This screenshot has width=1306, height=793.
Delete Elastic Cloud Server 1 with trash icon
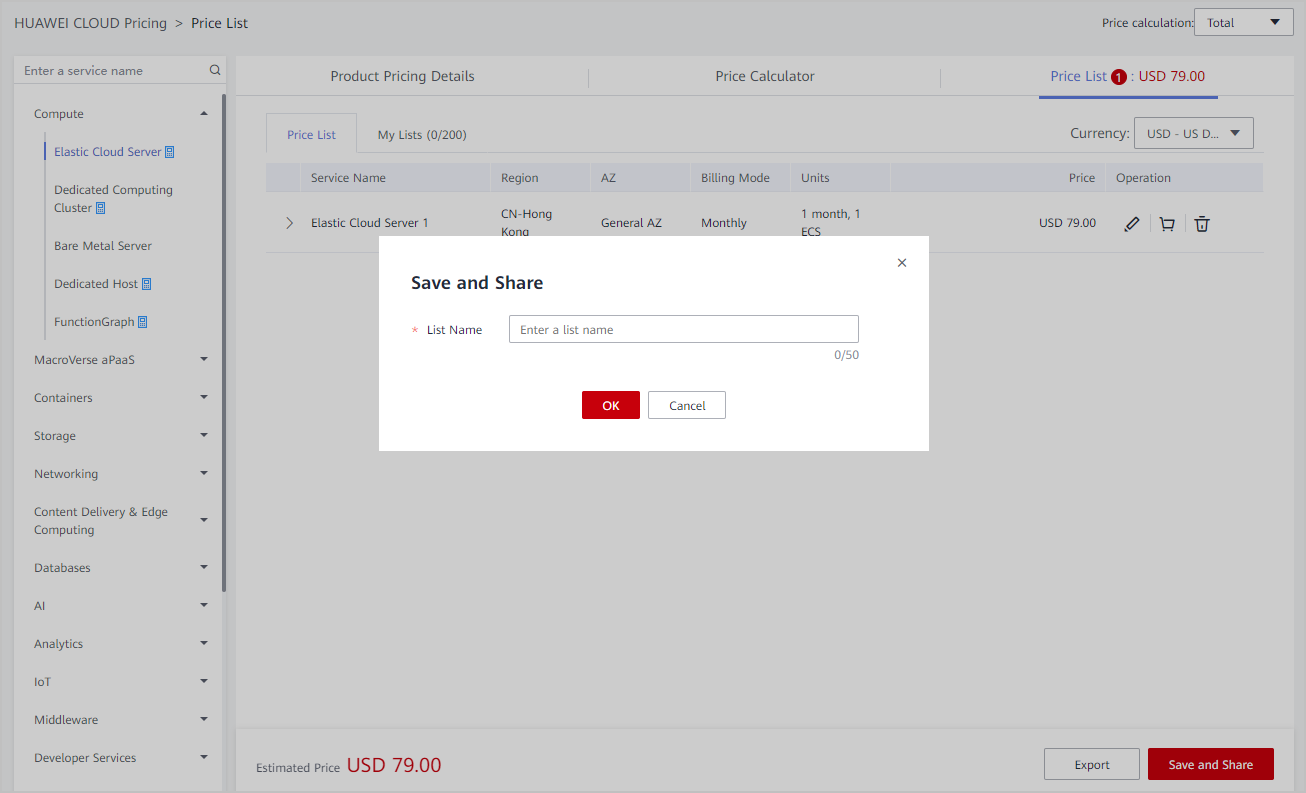(x=1202, y=224)
